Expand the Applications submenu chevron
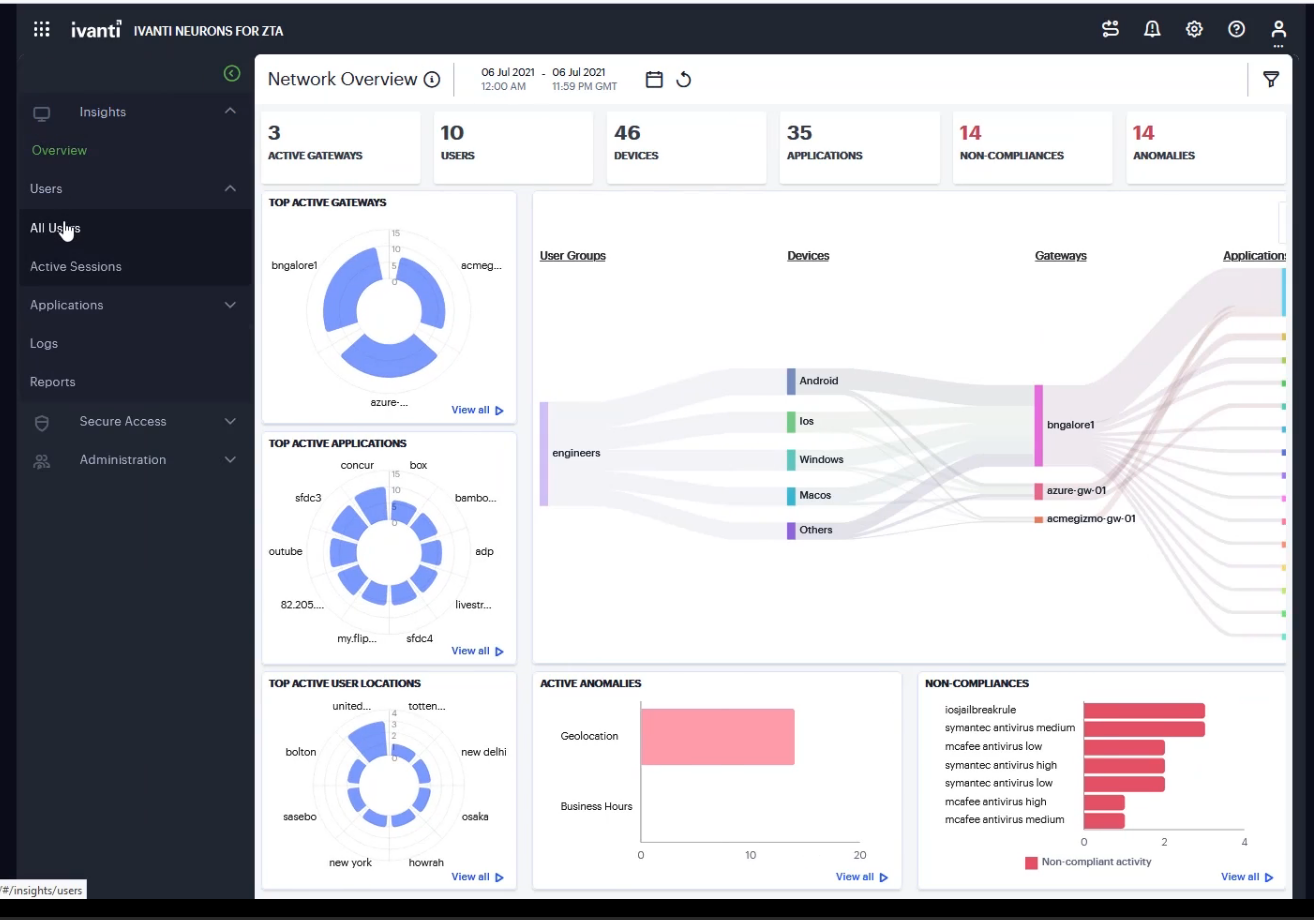This screenshot has height=920, width=1314. coord(230,305)
